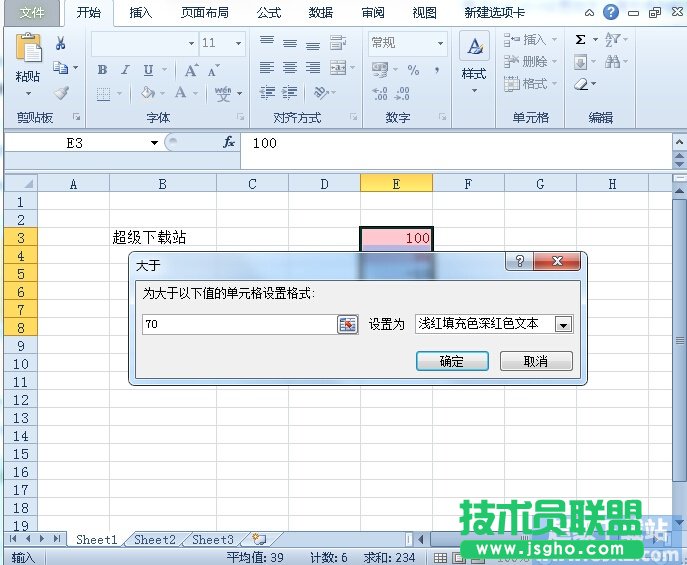Open the Cell Styles (样式) gallery
Viewport: 687px width, 565px height.
(x=473, y=60)
